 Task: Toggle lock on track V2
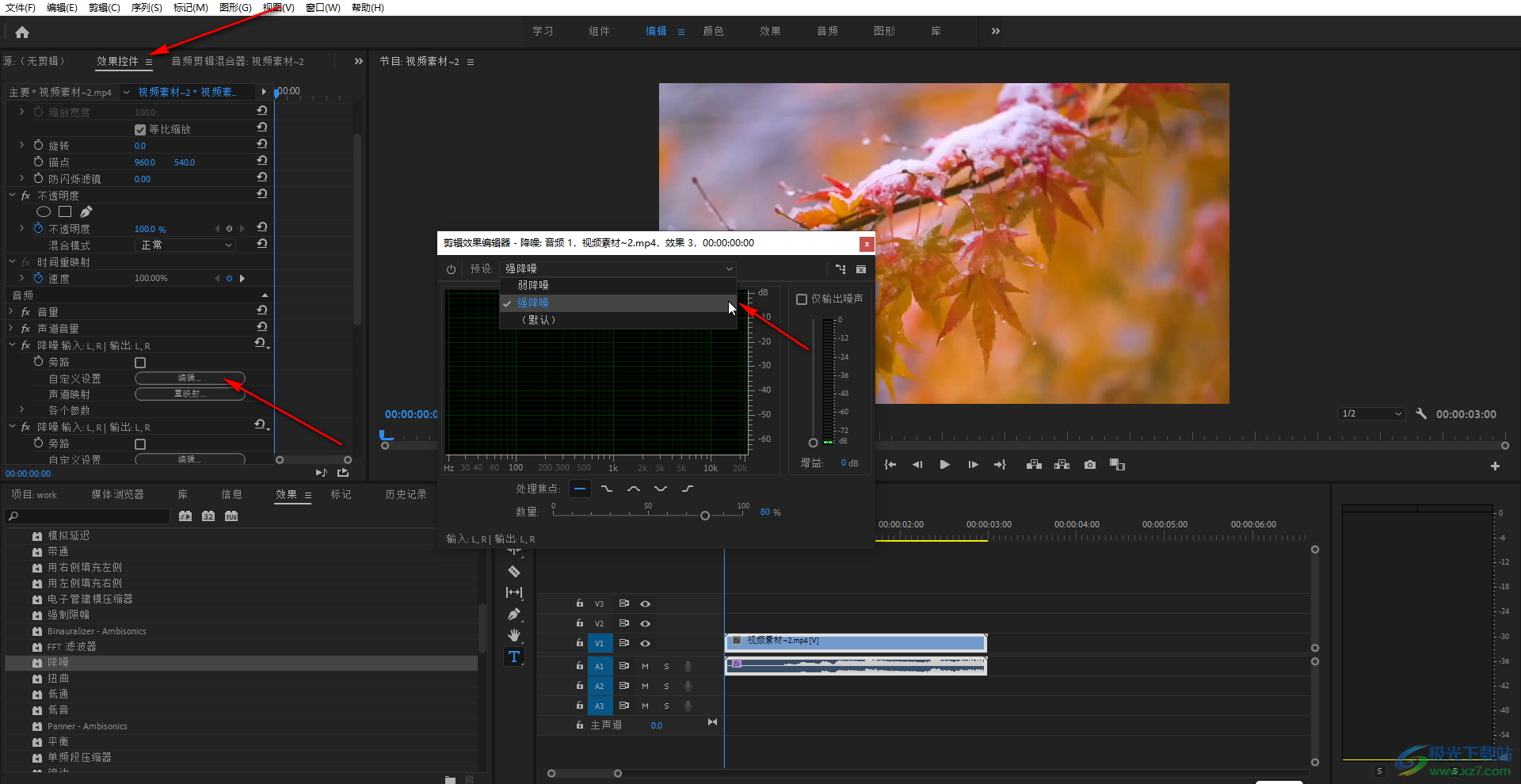coord(580,623)
